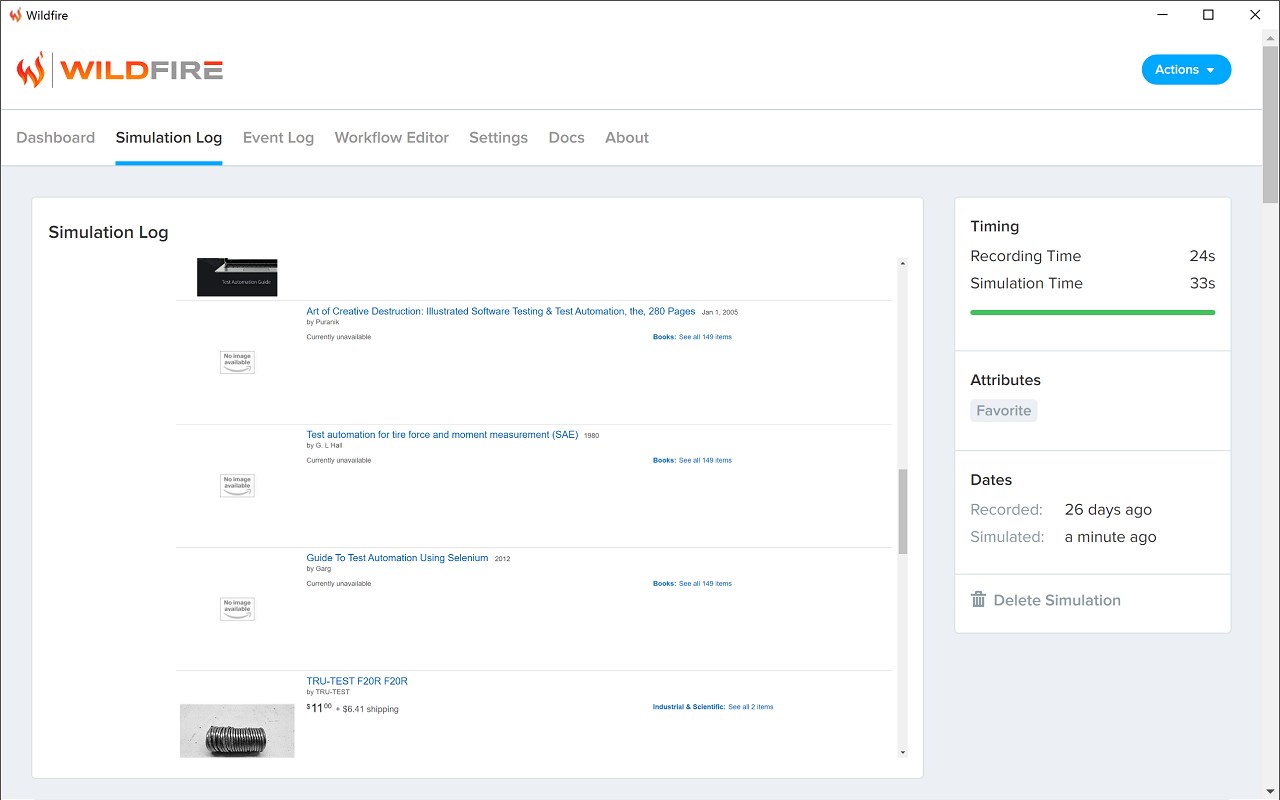1280x800 pixels.
Task: Click the Art of Creative Destruction book link
Action: click(x=500, y=312)
